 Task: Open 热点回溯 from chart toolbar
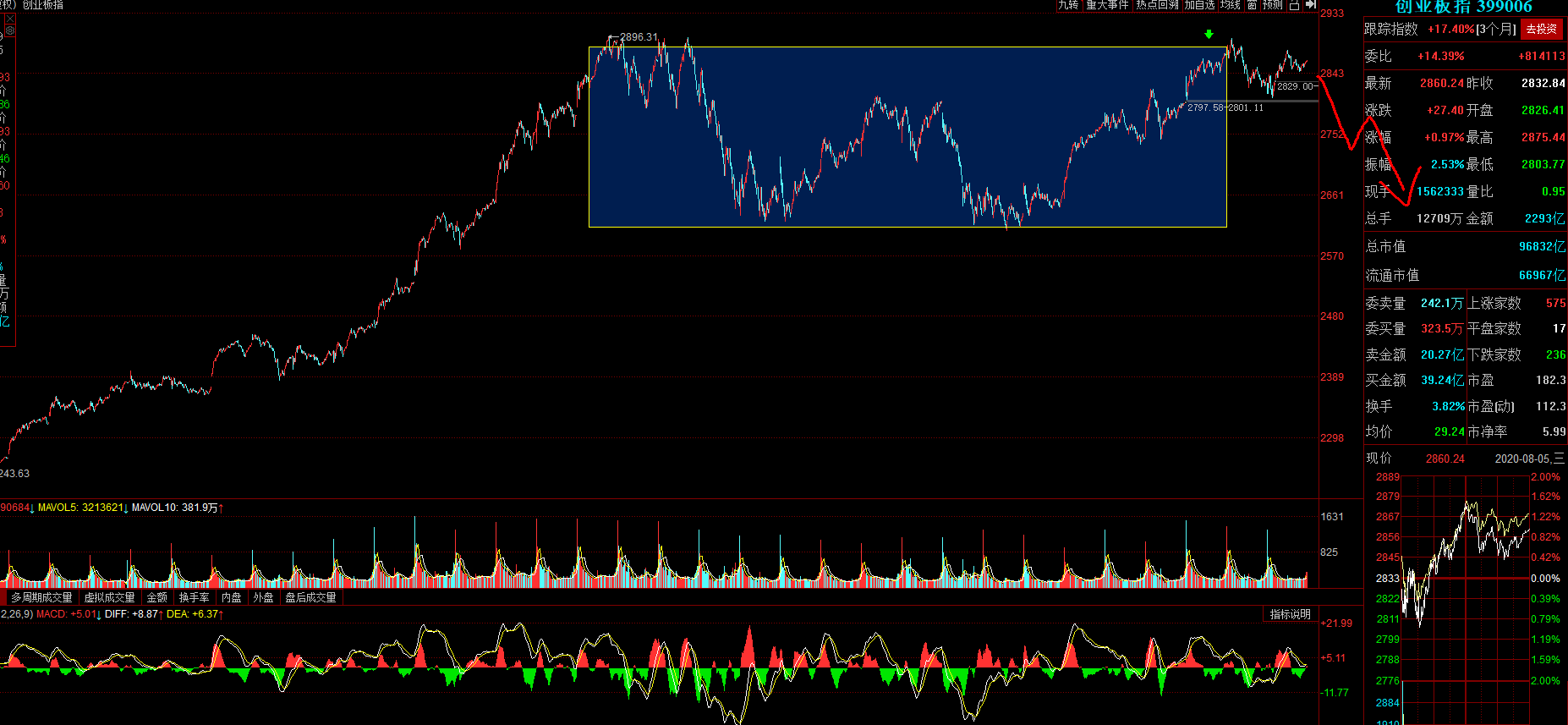pos(1157,5)
